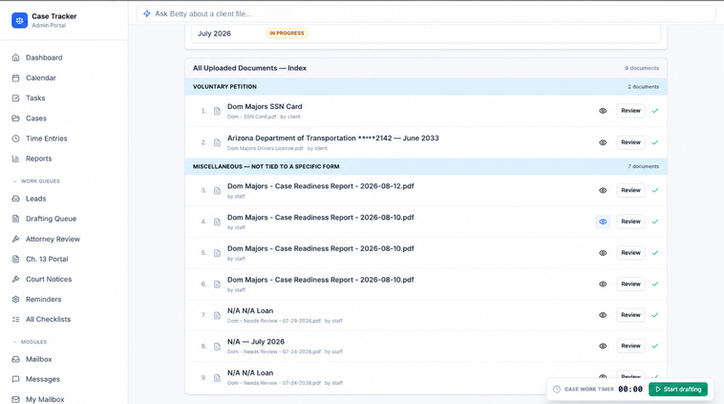Click the Miscellaneous section header

426,166
